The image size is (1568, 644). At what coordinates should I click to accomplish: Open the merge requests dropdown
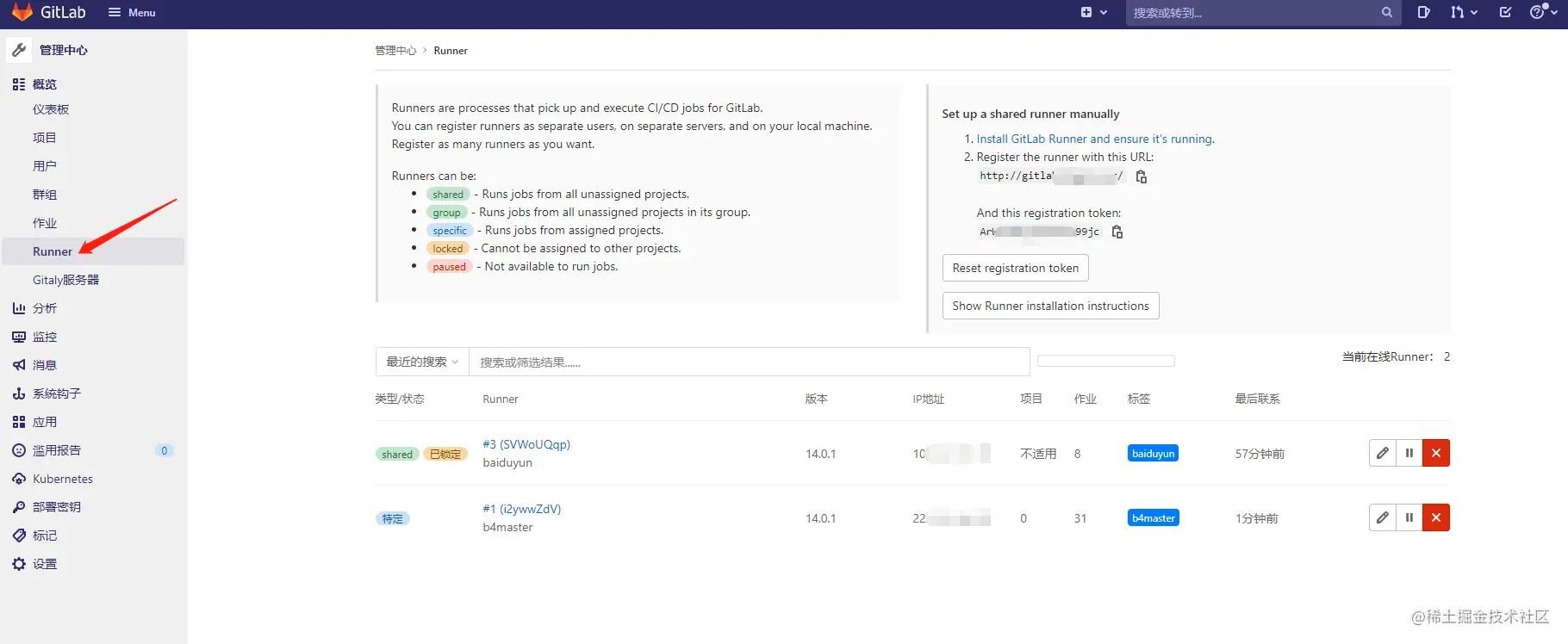coord(1464,12)
